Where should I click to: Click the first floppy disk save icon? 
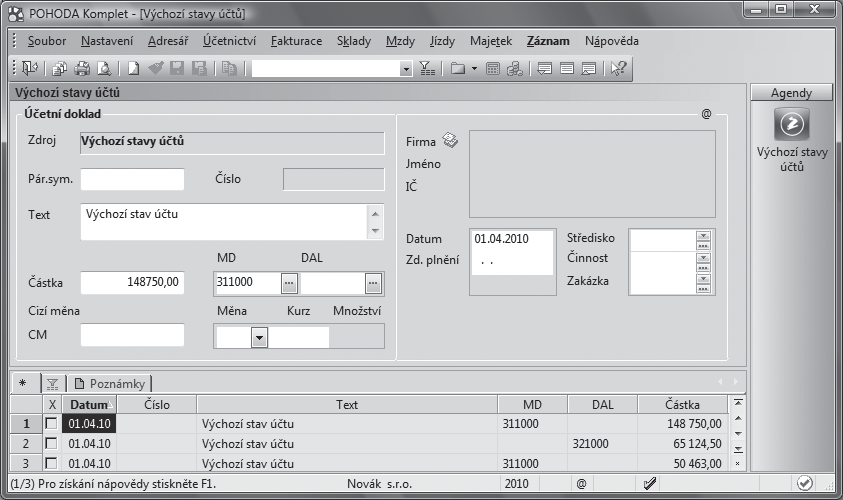pos(177,68)
